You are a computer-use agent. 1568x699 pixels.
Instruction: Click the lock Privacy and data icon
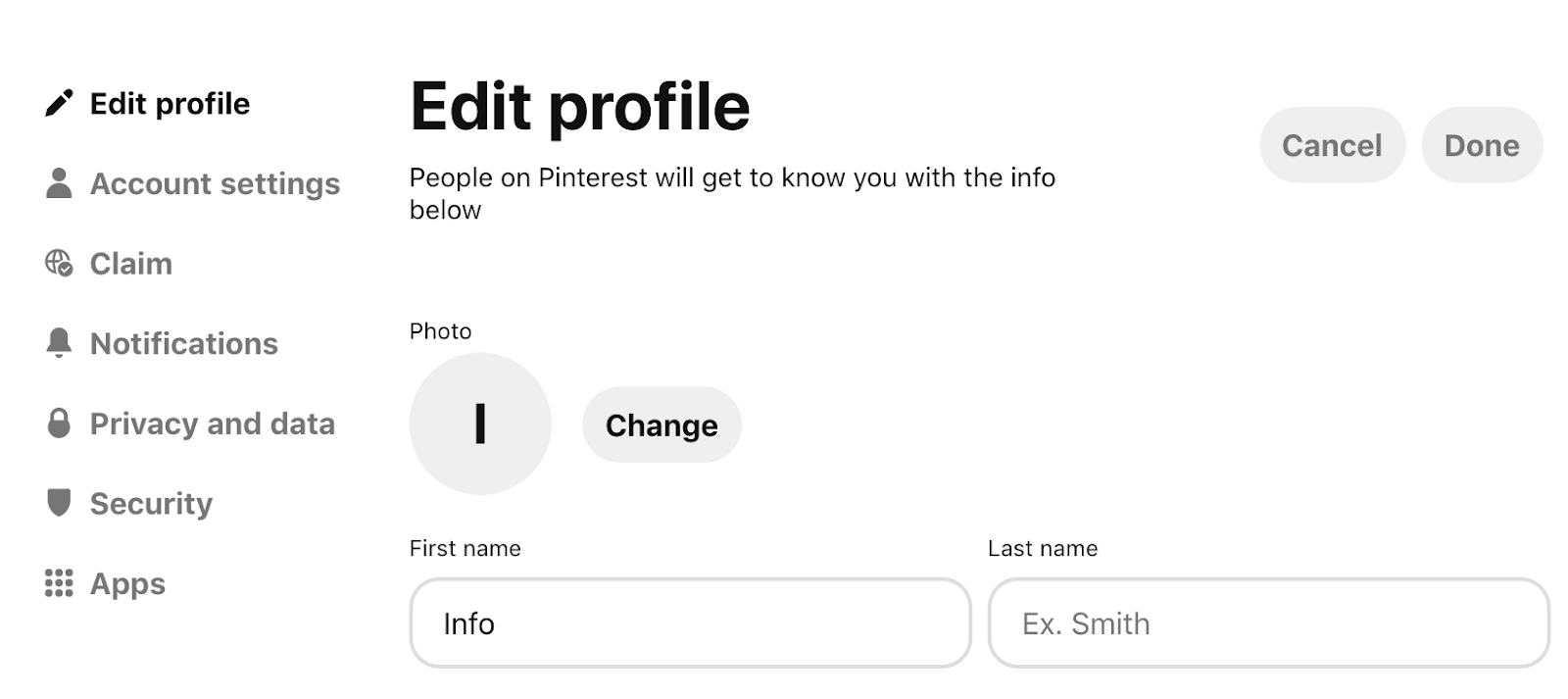click(59, 424)
